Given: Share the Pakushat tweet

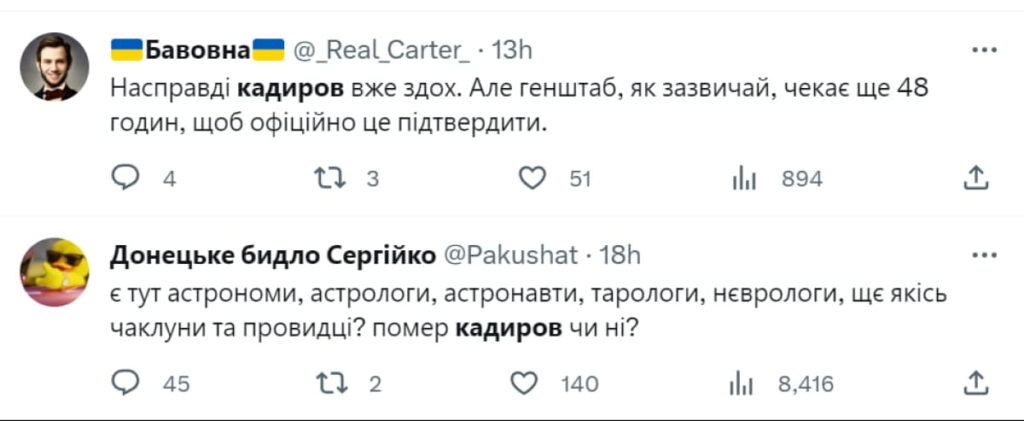Looking at the screenshot, I should click(977, 382).
